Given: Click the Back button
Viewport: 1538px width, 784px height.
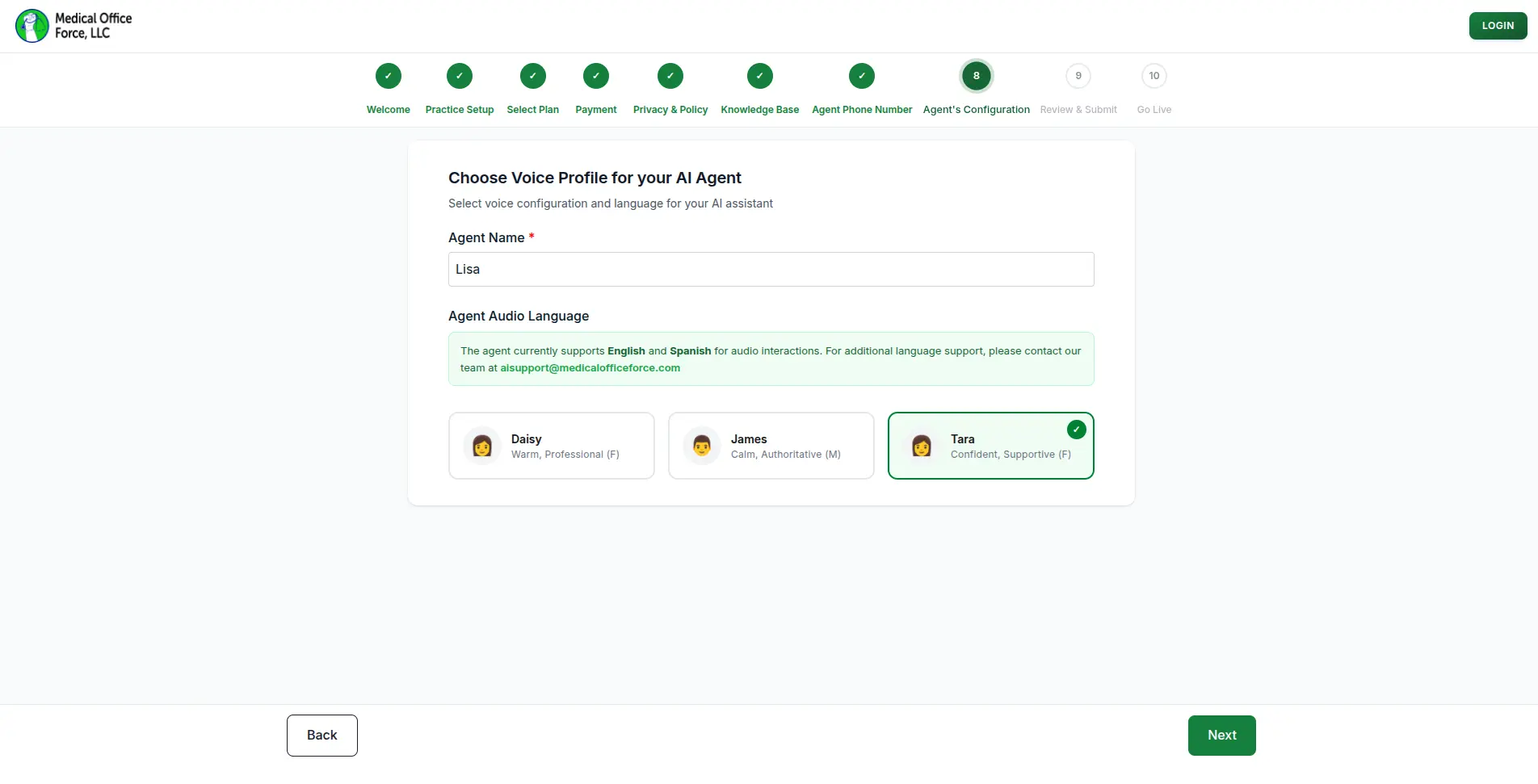Looking at the screenshot, I should (x=322, y=736).
